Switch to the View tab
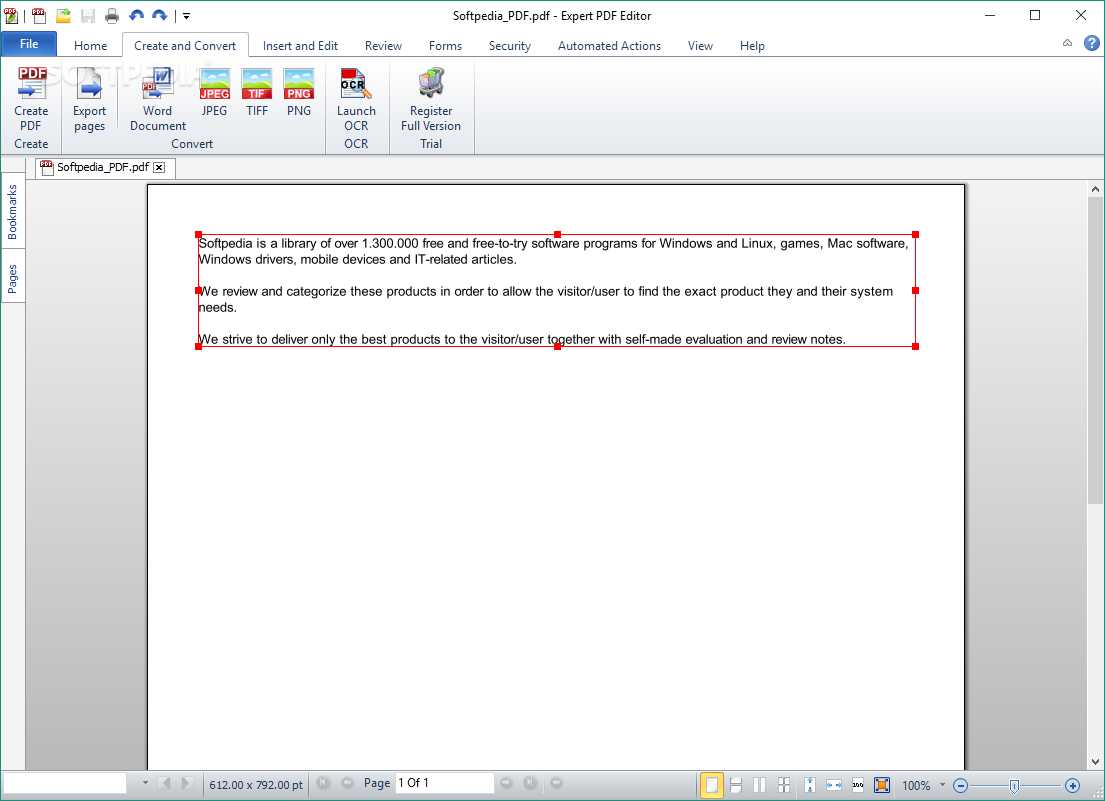This screenshot has height=801, width=1105. pyautogui.click(x=700, y=46)
